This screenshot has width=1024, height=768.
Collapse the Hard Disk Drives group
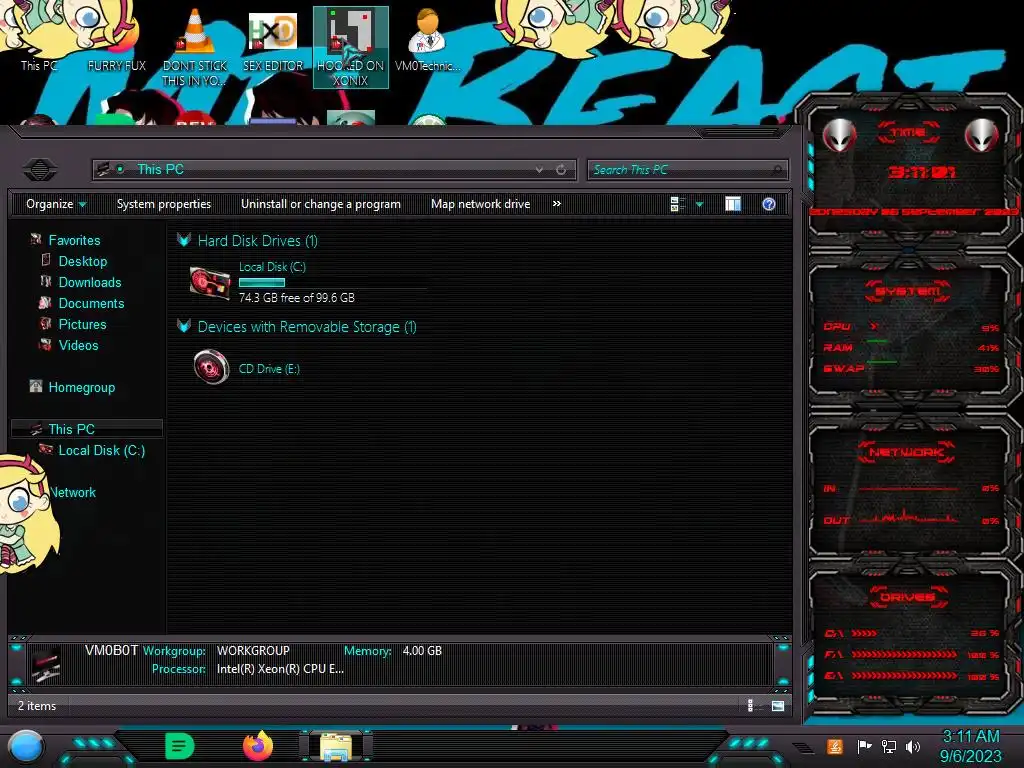184,240
